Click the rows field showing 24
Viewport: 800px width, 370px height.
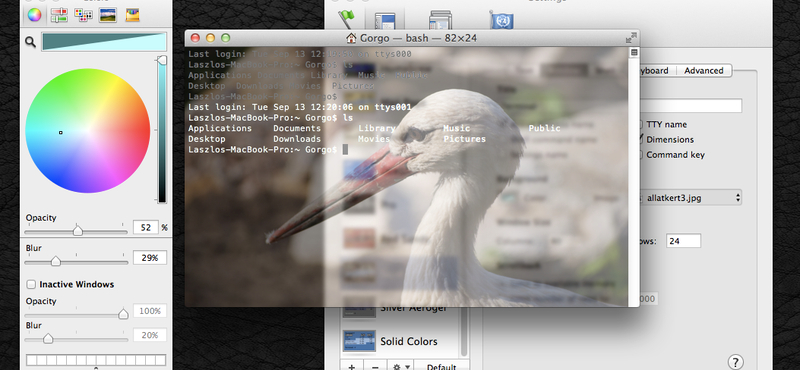(683, 241)
